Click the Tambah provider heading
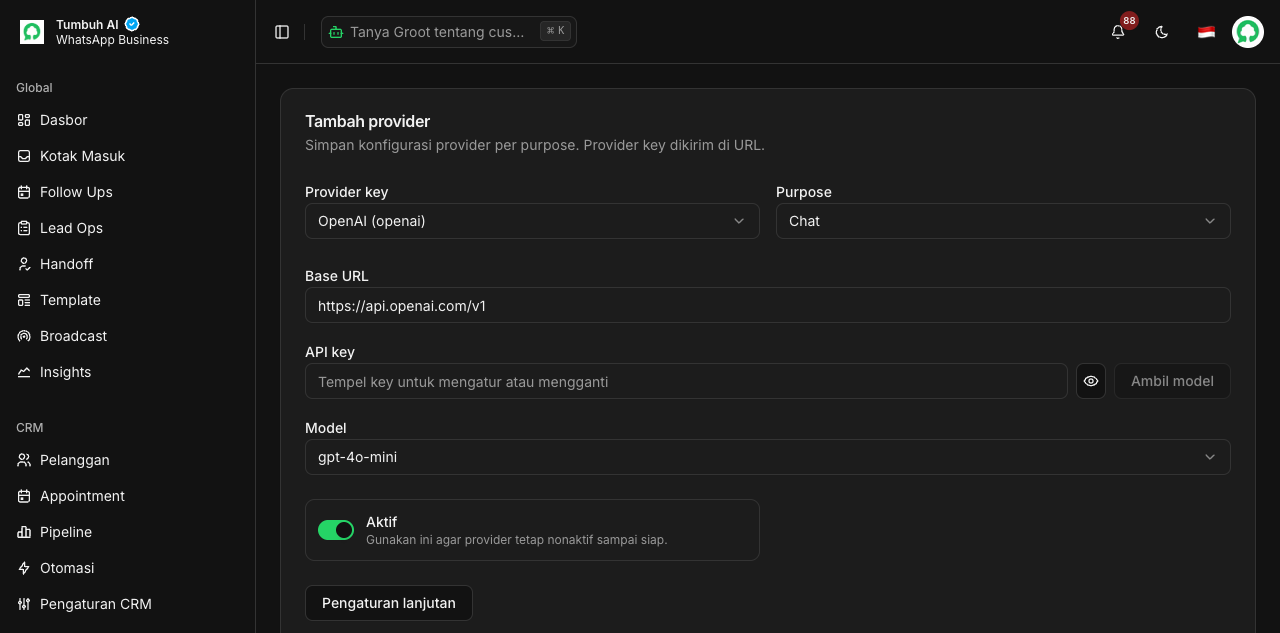 point(367,121)
